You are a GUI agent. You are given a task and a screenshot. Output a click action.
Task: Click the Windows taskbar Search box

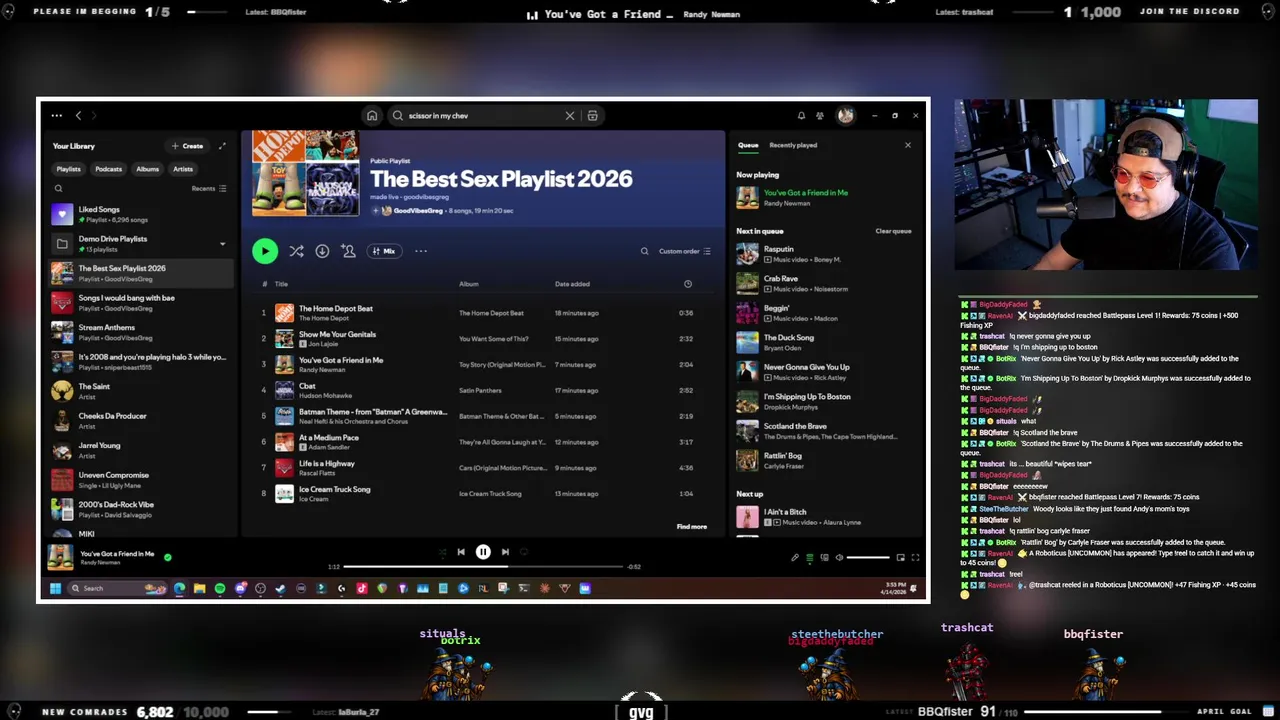[x=117, y=588]
